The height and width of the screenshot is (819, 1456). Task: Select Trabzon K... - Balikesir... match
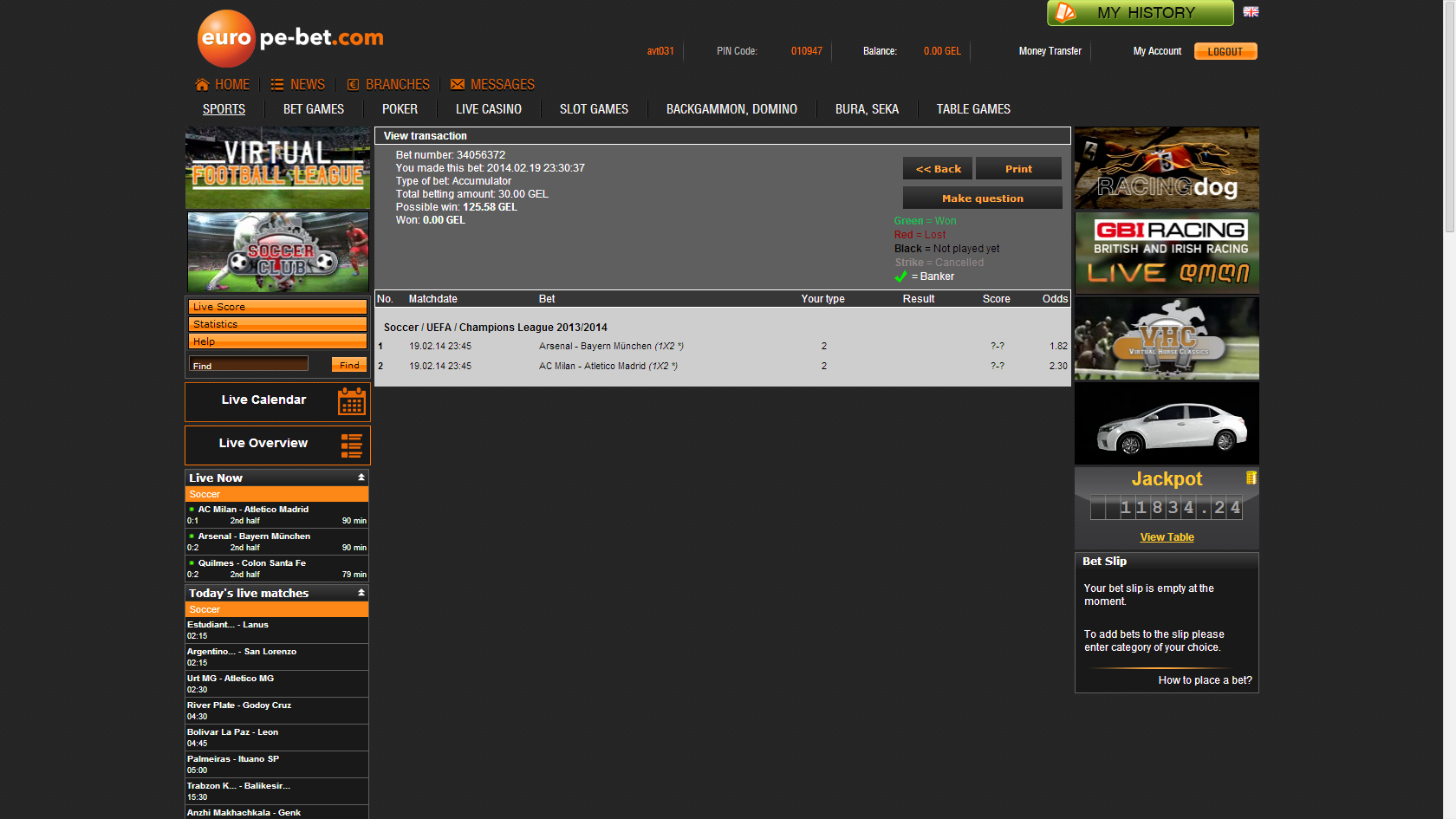coord(277,791)
